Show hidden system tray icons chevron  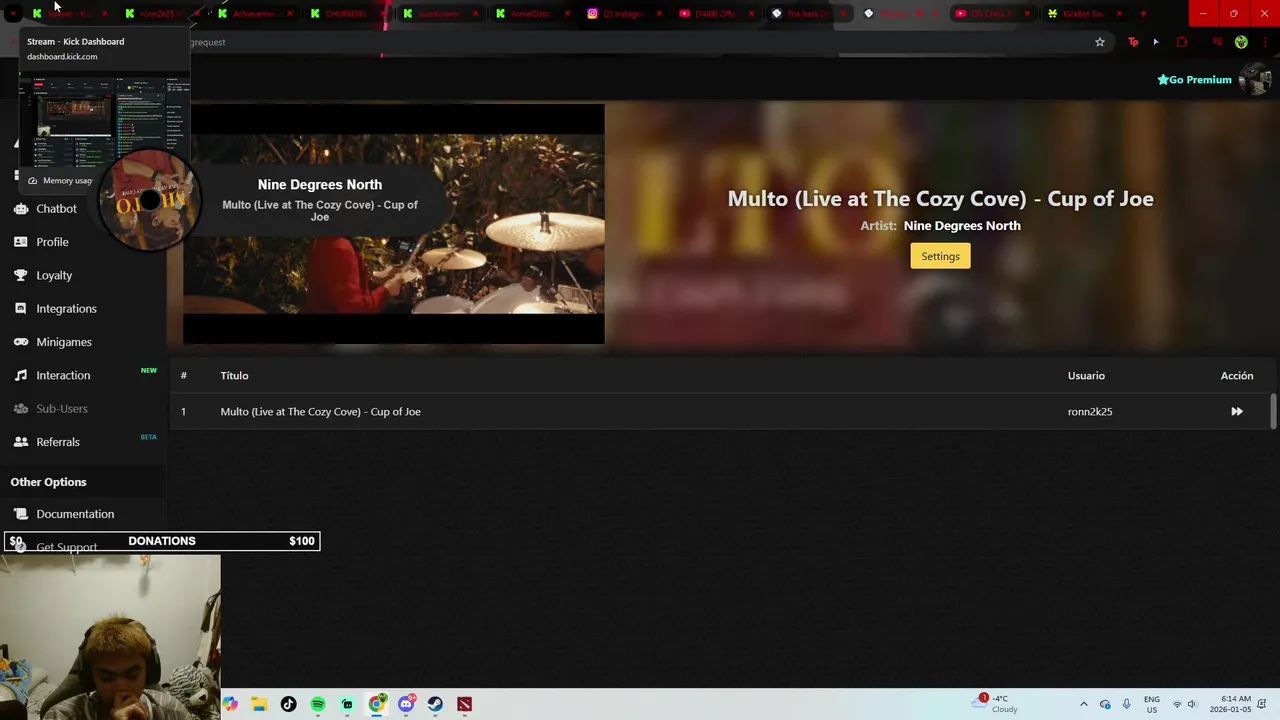pyautogui.click(x=1083, y=704)
